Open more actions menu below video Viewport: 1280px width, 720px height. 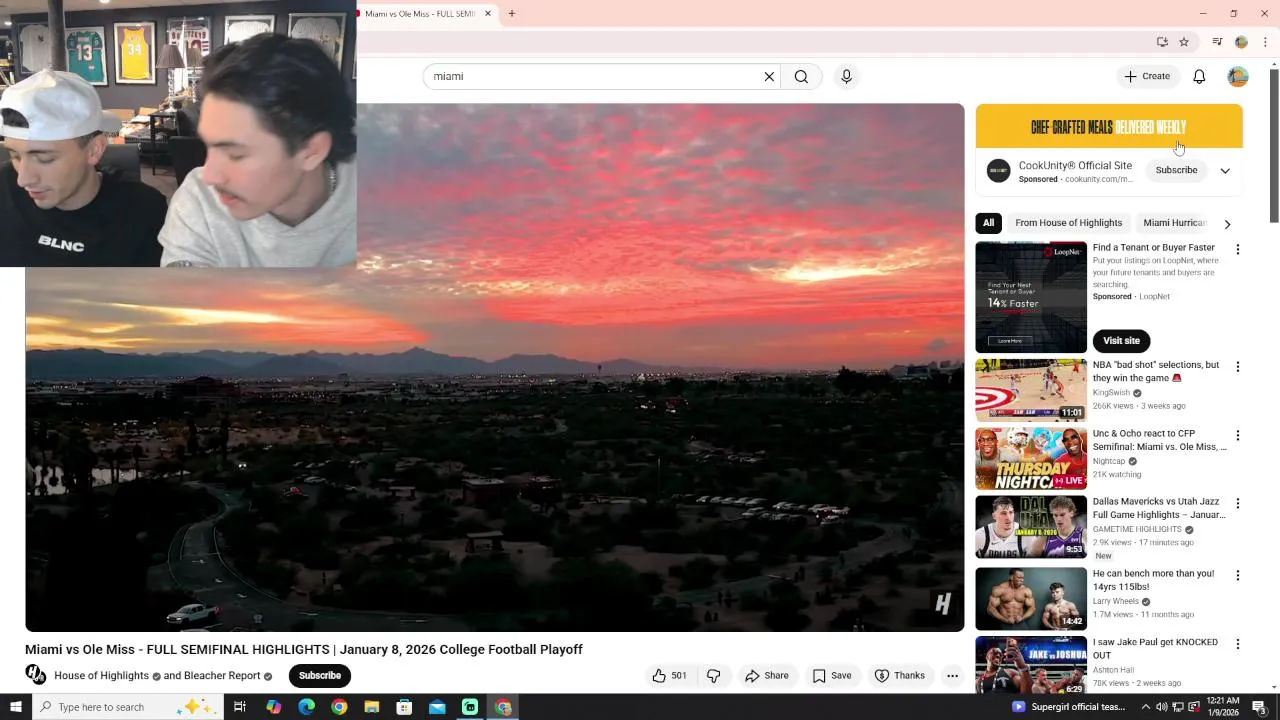click(952, 676)
